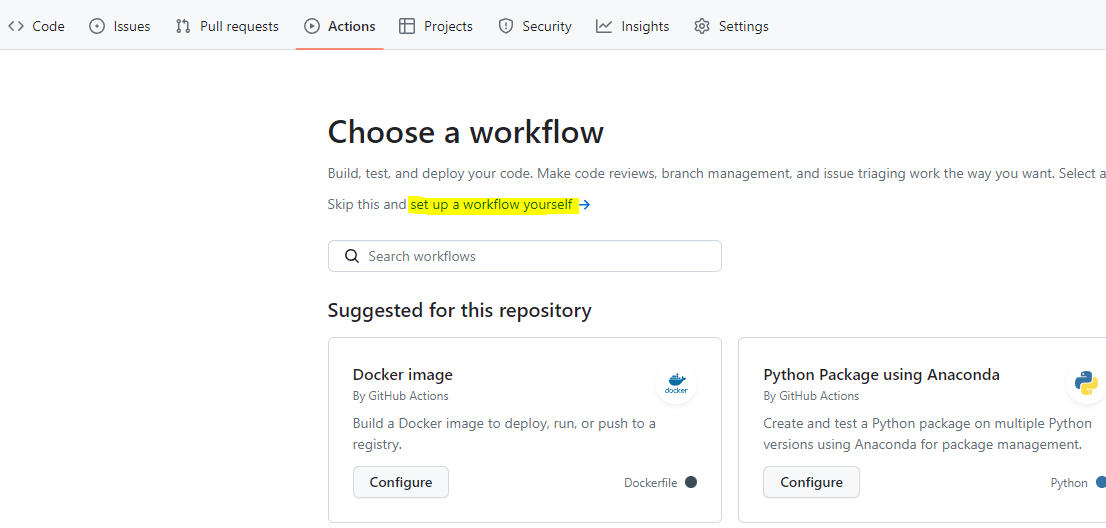Viewport: 1106px width, 528px height.
Task: Open the Code tab
Action: click(x=36, y=27)
